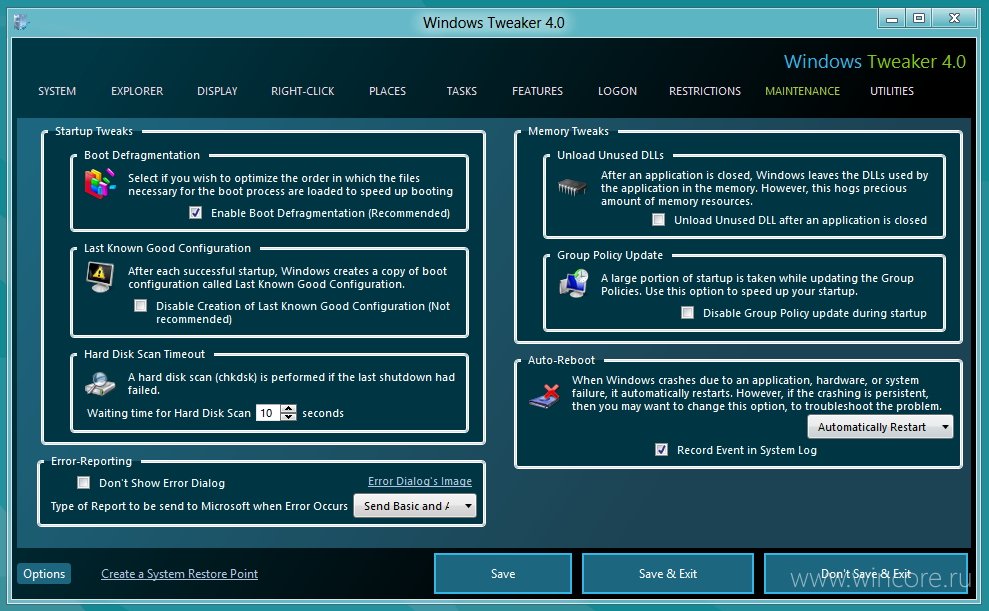Viewport: 989px width, 611px height.
Task: Go to the TASKS tab
Action: pyautogui.click(x=462, y=91)
